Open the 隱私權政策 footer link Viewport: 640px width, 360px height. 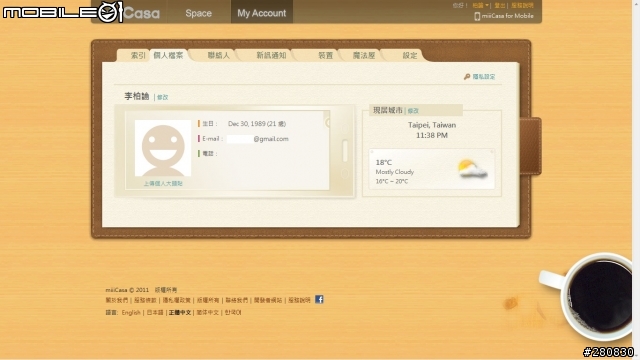[x=177, y=300]
